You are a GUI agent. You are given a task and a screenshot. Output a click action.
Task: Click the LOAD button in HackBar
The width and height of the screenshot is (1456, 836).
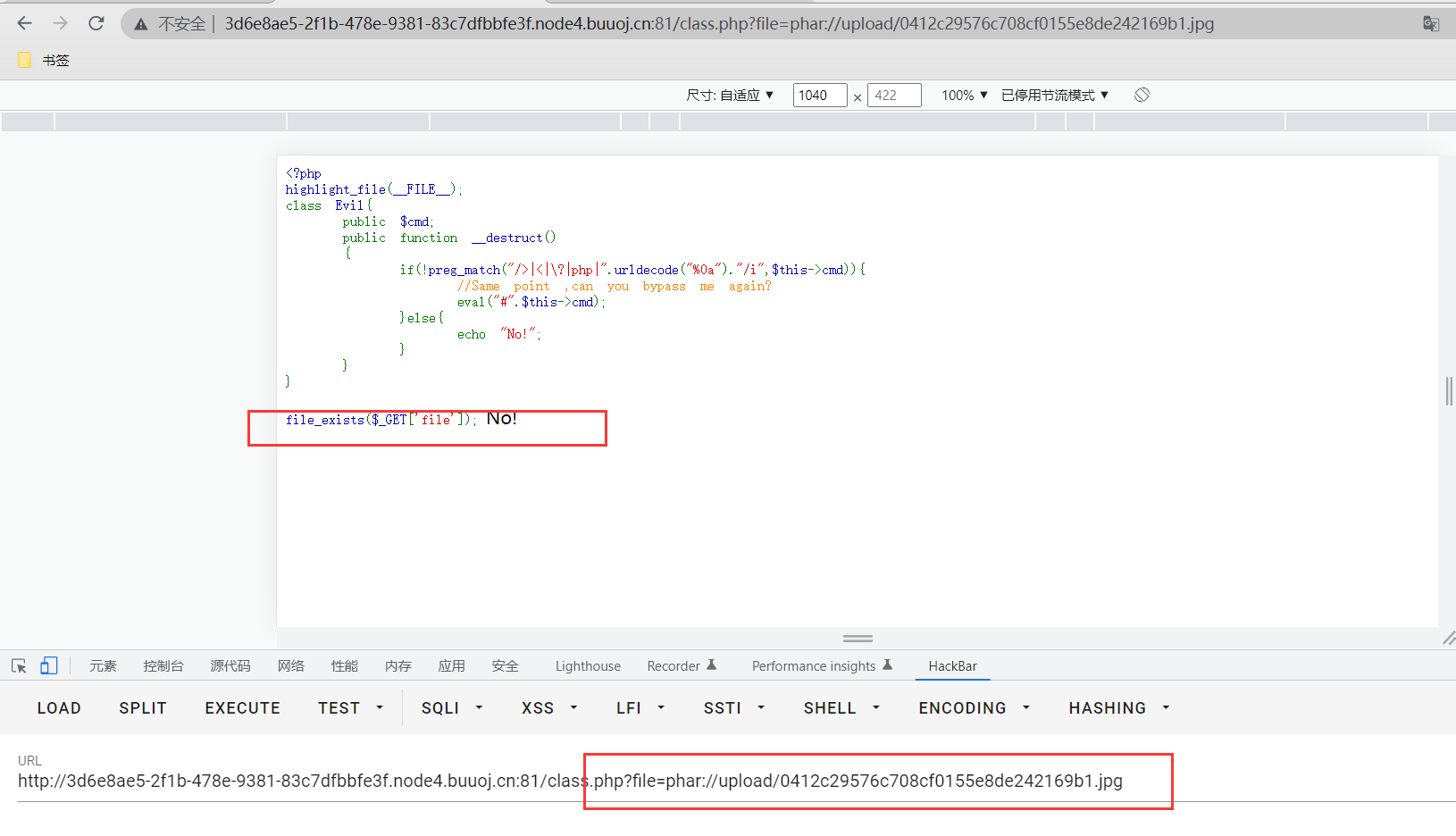pos(59,708)
